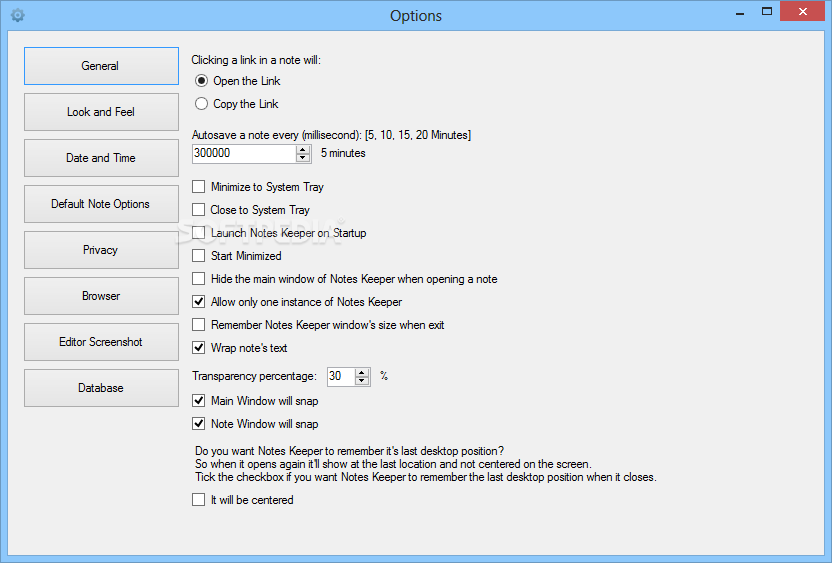Close the Options window
The image size is (832, 563).
click(802, 12)
